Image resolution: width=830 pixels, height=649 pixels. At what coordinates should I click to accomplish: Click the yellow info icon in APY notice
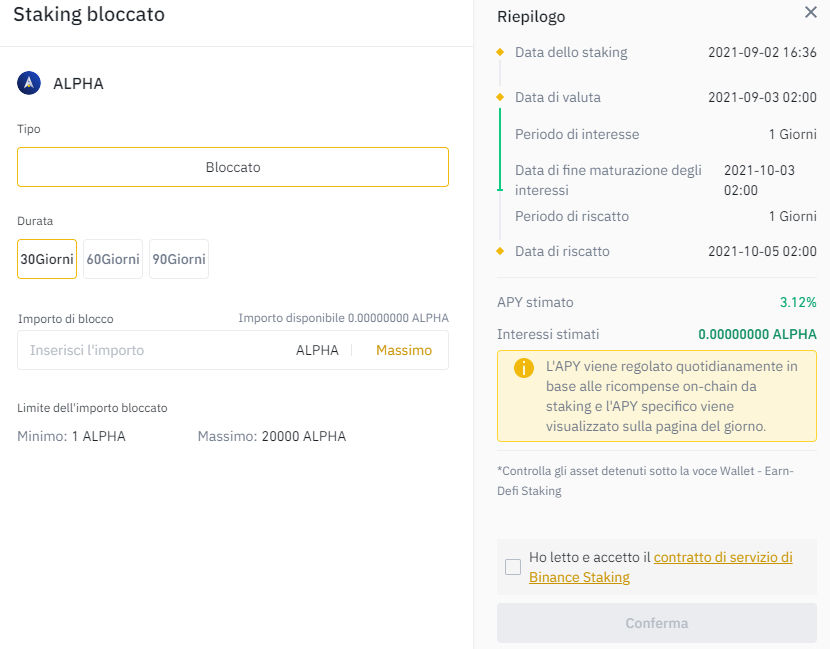tap(524, 367)
